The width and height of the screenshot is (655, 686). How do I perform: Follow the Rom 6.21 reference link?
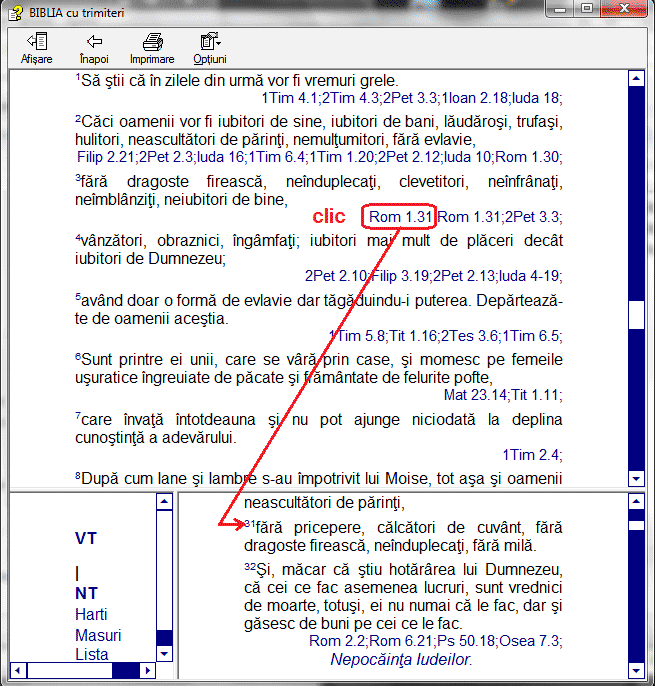click(401, 641)
